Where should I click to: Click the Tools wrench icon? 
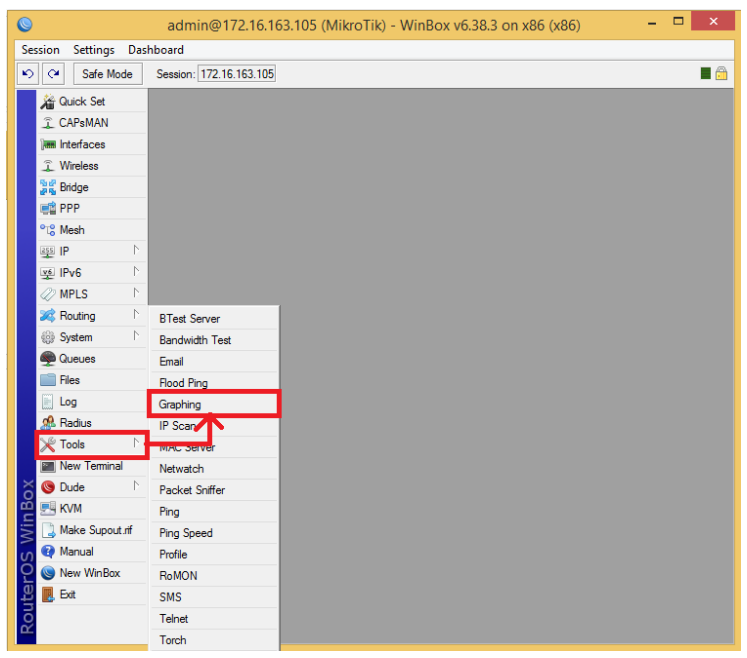point(48,445)
